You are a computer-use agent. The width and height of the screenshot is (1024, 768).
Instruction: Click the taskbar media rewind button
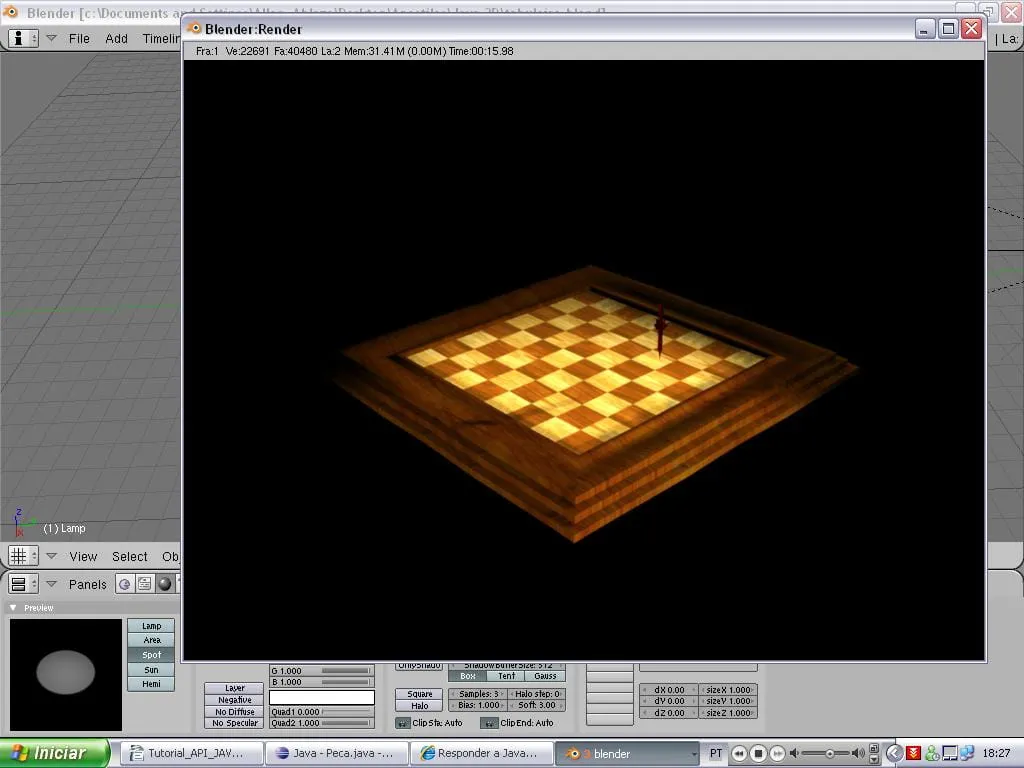coord(740,753)
